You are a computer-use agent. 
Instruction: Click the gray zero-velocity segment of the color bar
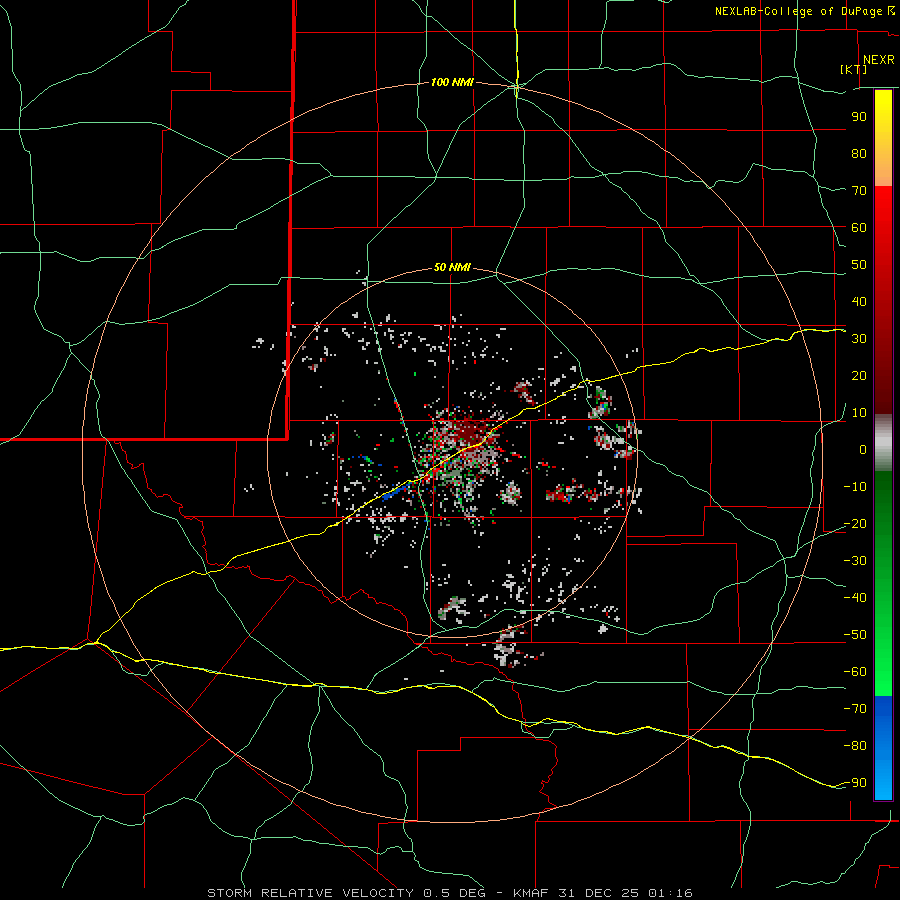pos(883,443)
